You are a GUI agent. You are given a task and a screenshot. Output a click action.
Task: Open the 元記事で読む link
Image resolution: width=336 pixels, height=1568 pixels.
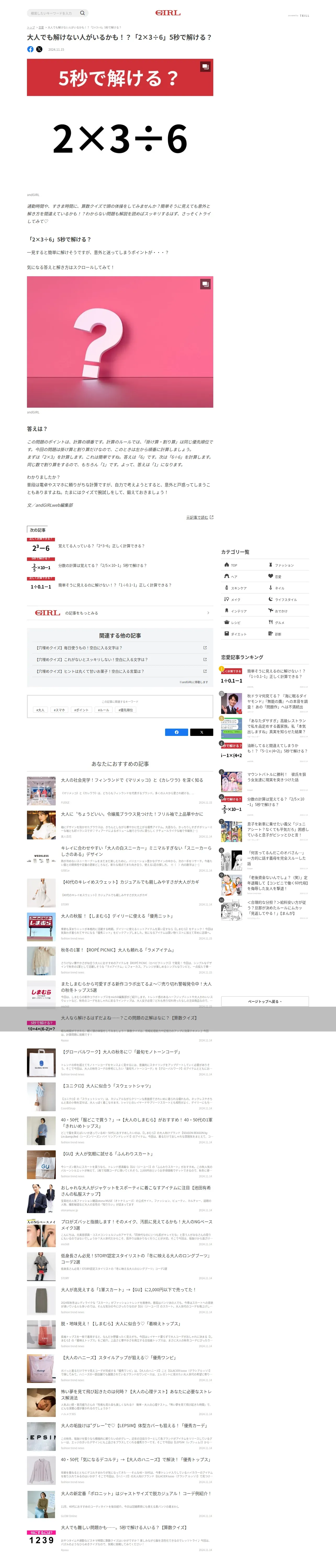click(x=199, y=517)
